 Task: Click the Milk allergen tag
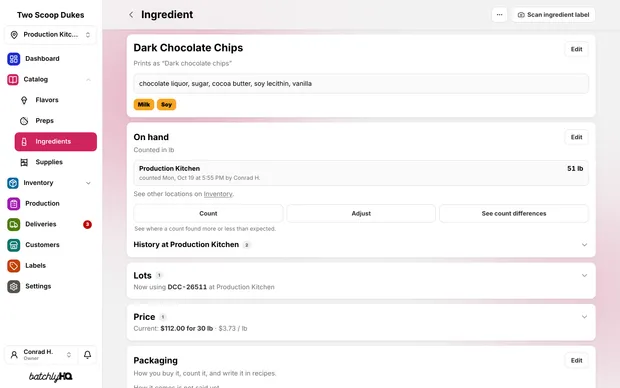pyautogui.click(x=144, y=105)
